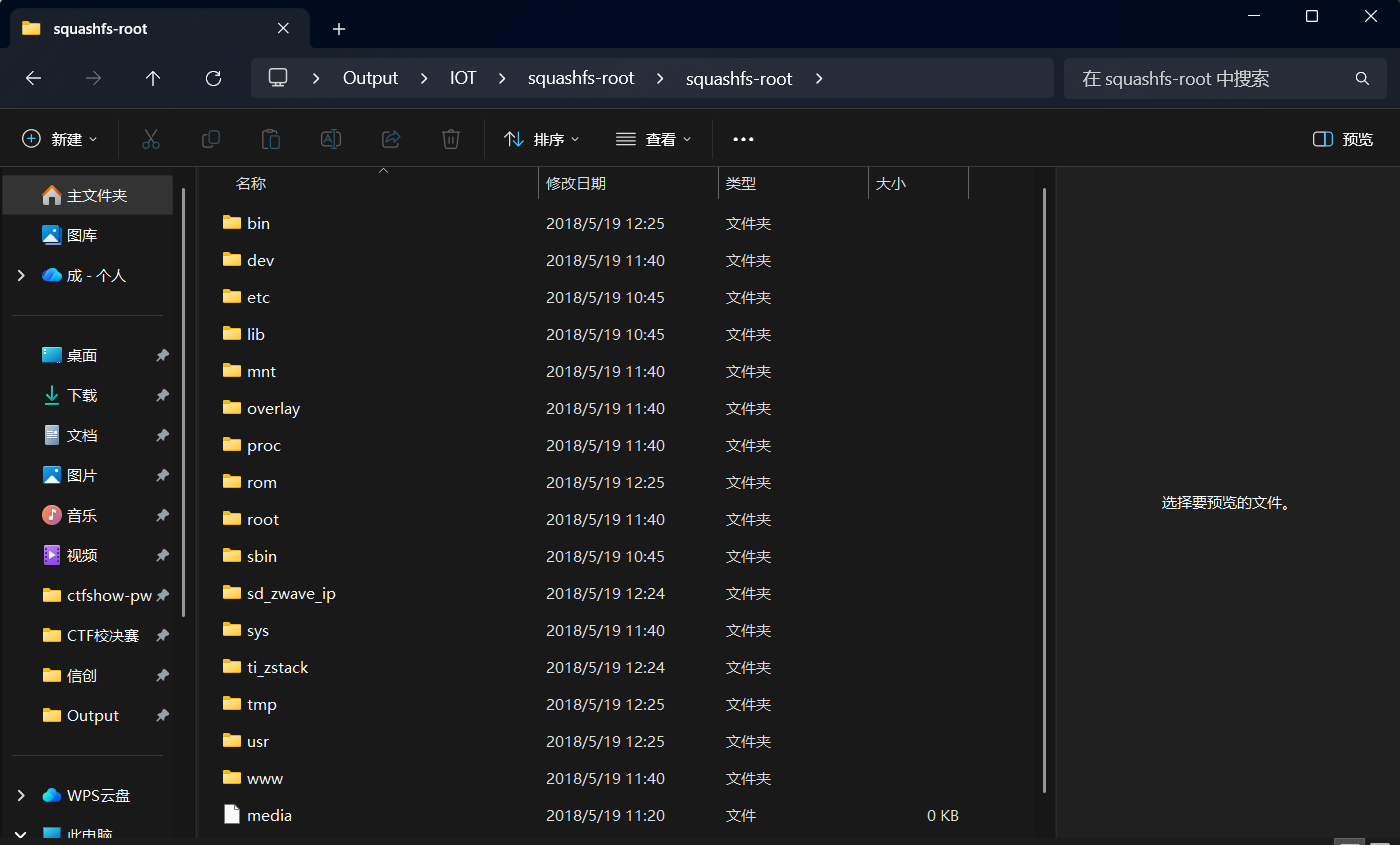Image resolution: width=1400 pixels, height=845 pixels.
Task: Click the Delete trash icon
Action: pos(451,139)
